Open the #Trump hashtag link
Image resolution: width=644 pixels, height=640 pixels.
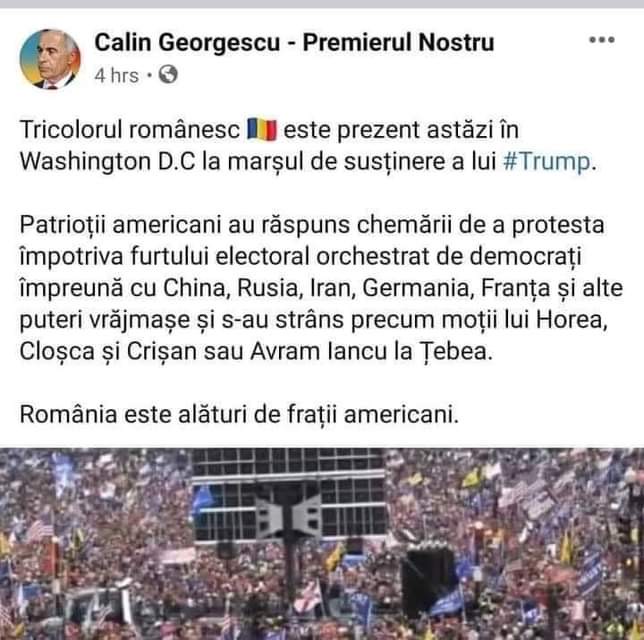coord(547,161)
